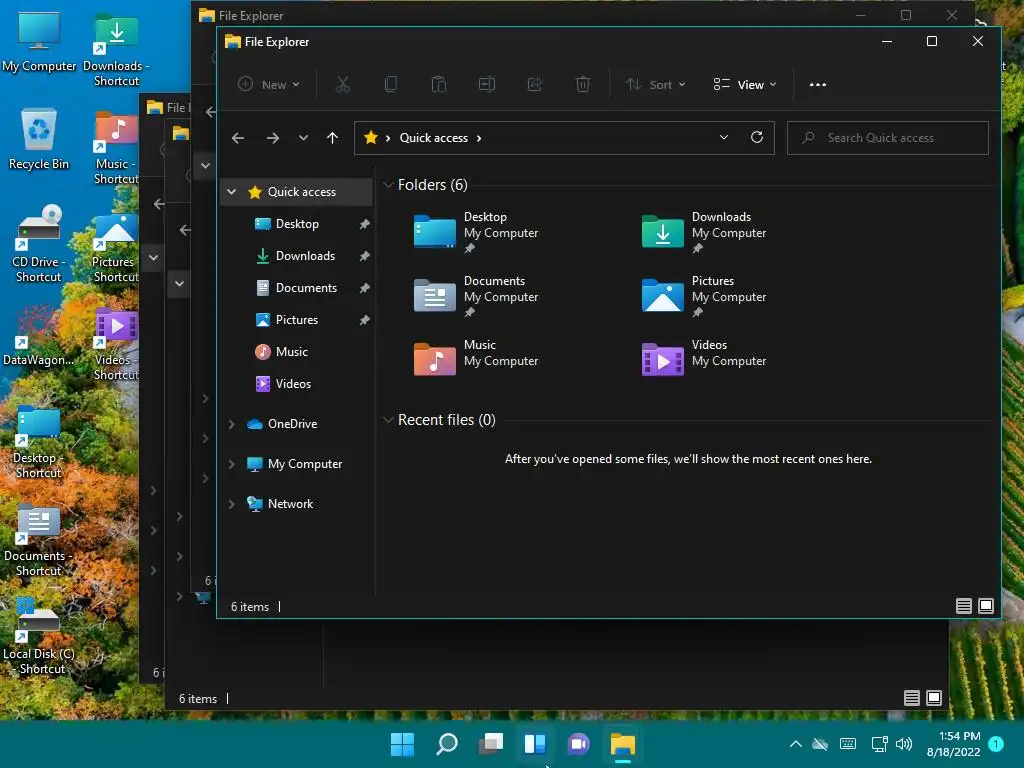Open the View dropdown menu
This screenshot has width=1024, height=768.
click(745, 84)
